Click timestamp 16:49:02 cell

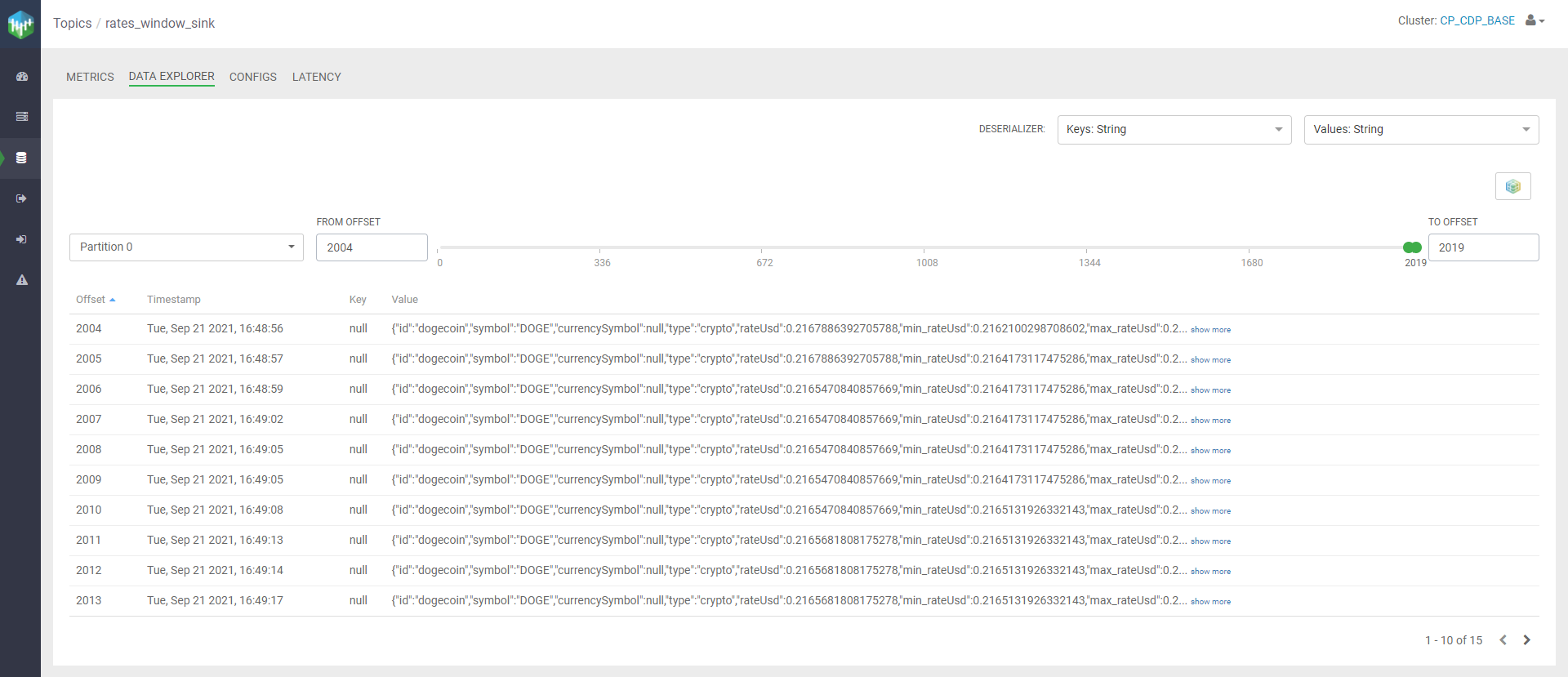[x=215, y=420]
